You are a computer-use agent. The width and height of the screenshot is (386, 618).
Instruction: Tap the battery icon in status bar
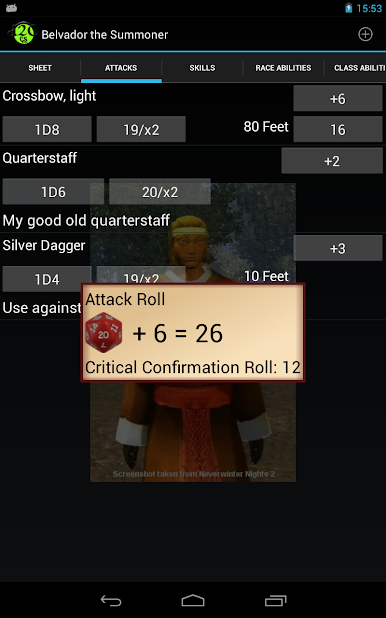[x=349, y=8]
